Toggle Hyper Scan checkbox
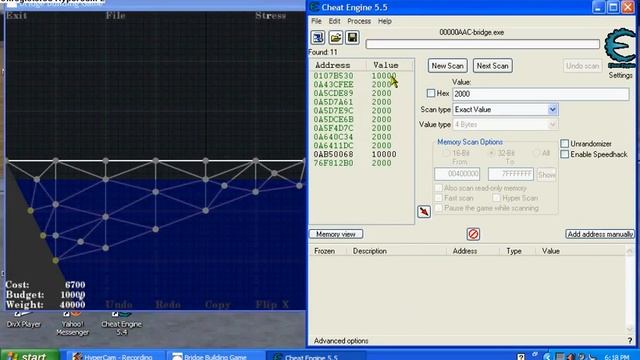This screenshot has height=360, width=640. [496, 198]
